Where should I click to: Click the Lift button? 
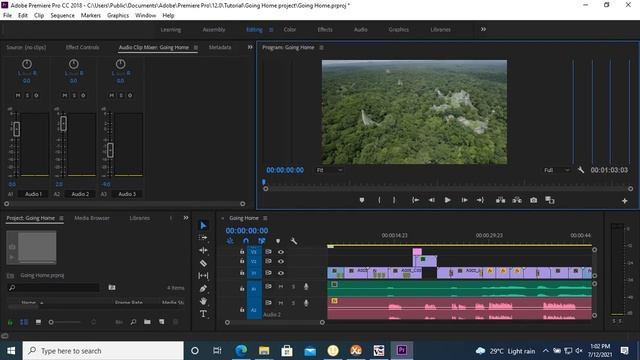(x=500, y=200)
